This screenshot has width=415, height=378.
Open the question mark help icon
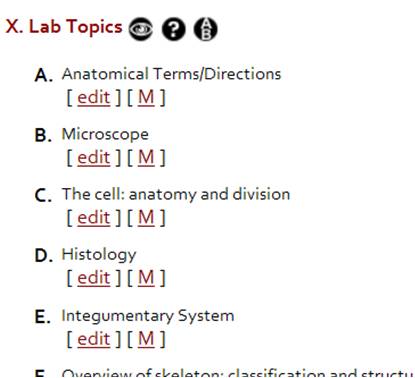click(x=173, y=29)
